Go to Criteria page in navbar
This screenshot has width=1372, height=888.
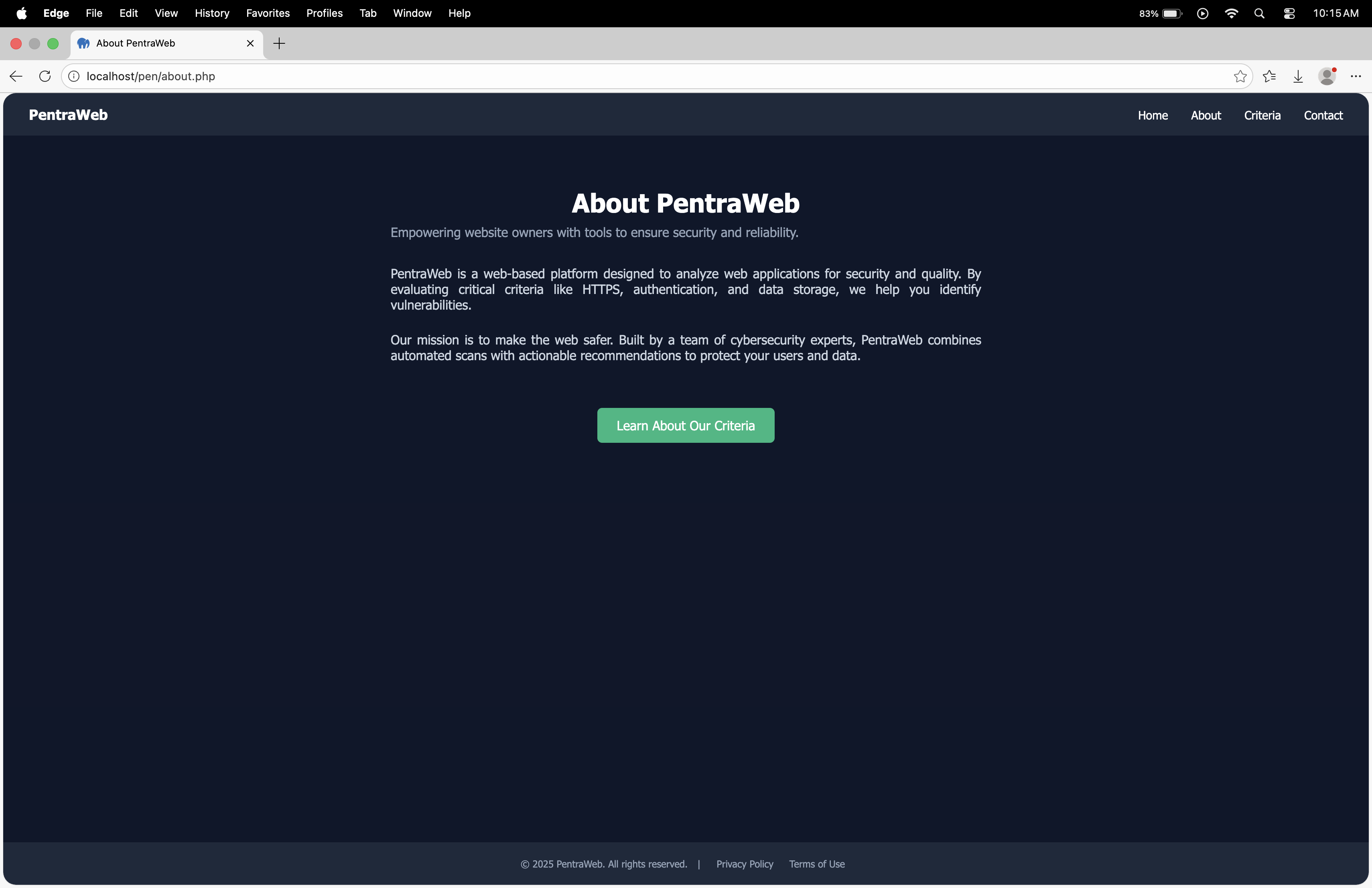(1262, 115)
